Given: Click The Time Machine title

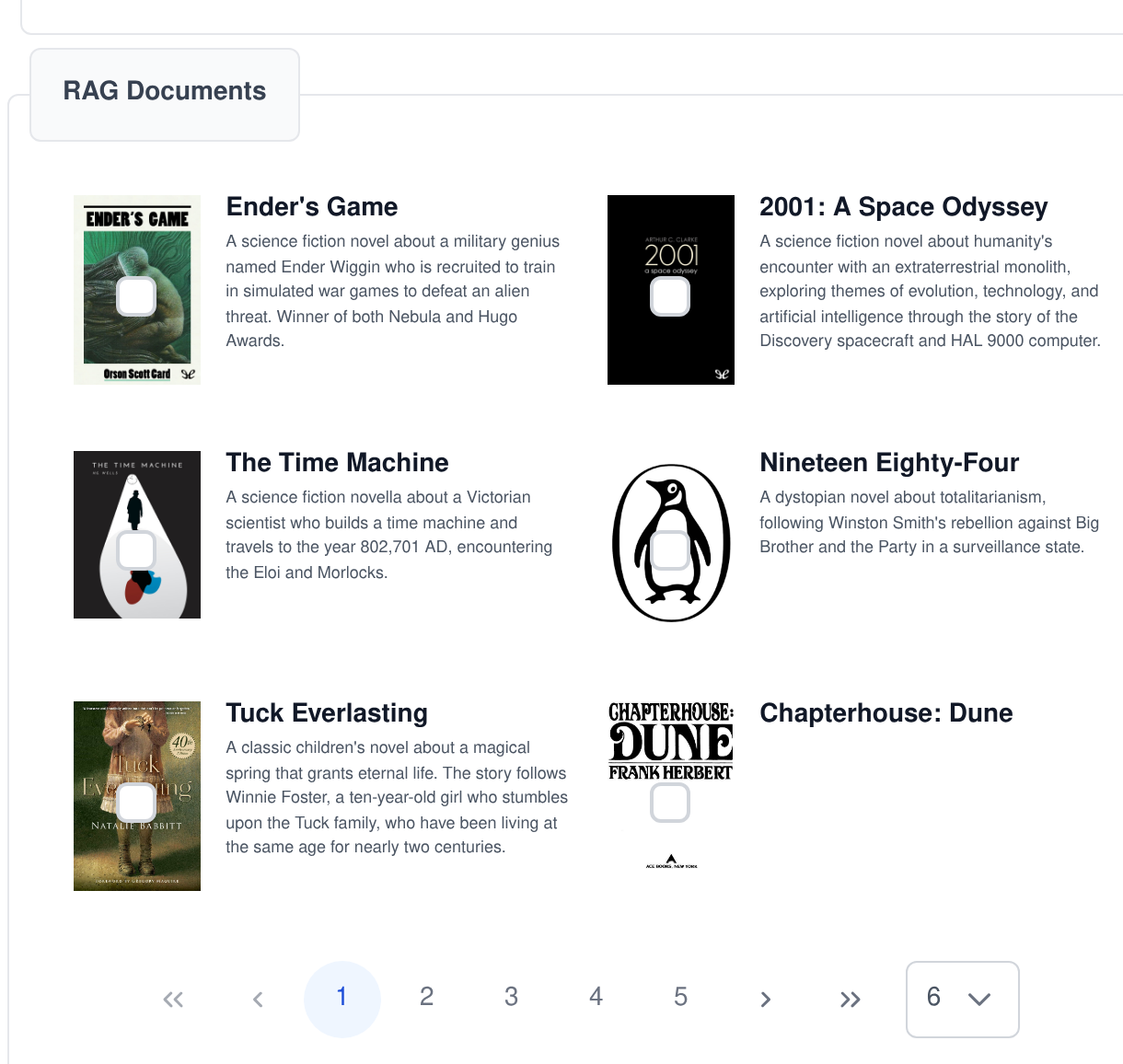Looking at the screenshot, I should [338, 462].
